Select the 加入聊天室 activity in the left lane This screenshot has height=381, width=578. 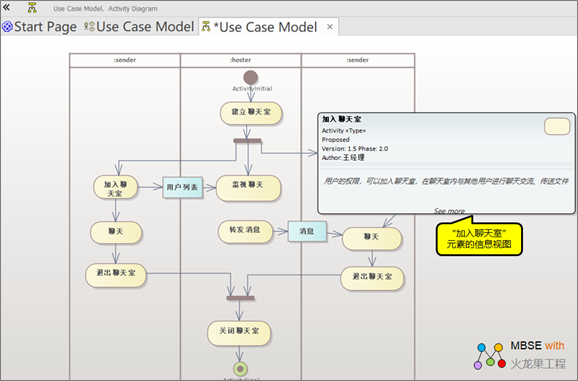[x=116, y=187]
